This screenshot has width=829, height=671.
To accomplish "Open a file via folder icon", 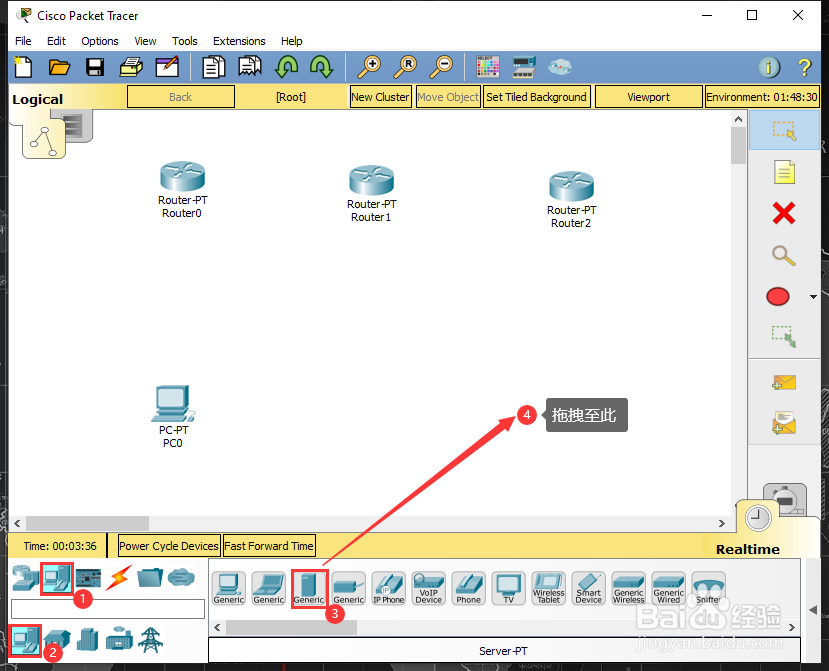I will pos(59,67).
